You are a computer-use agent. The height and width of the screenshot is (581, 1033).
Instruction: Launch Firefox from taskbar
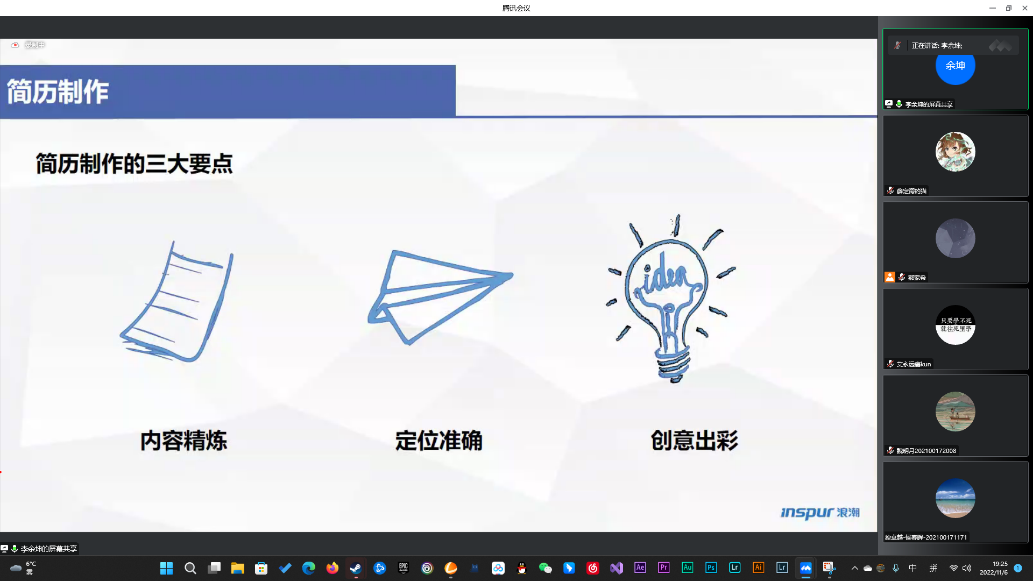point(332,568)
